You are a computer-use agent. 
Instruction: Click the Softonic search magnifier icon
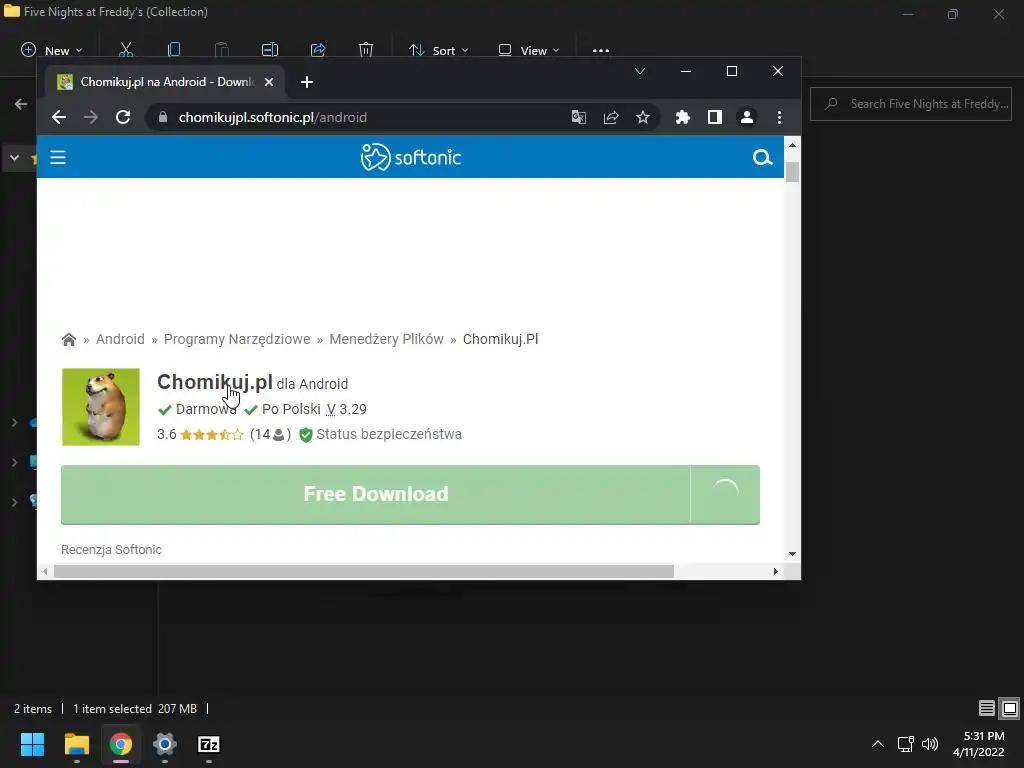(762, 157)
